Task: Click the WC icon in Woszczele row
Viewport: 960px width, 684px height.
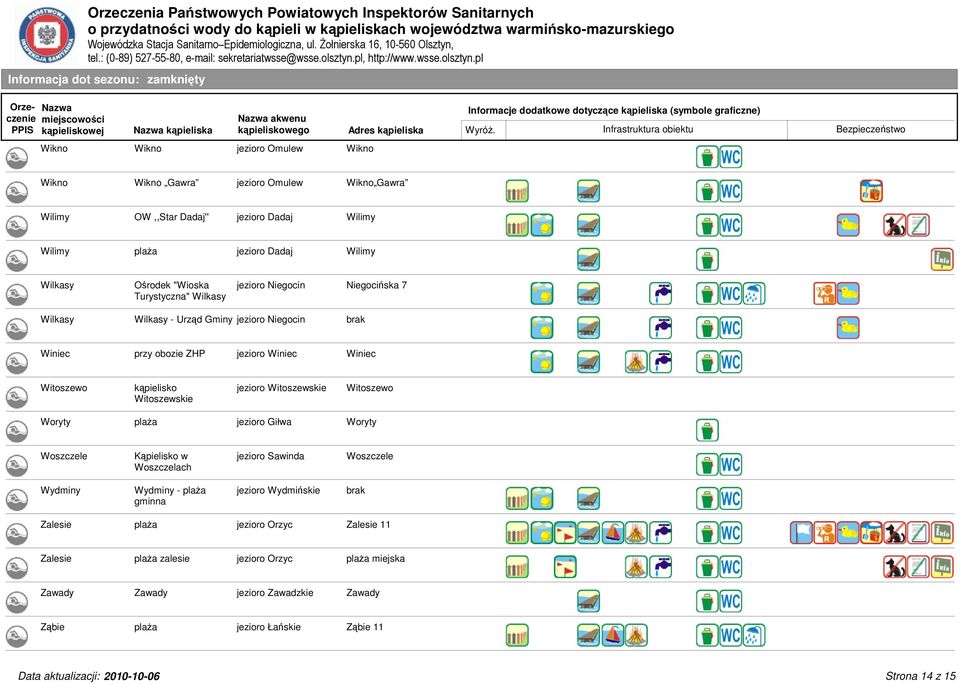Action: (730, 465)
